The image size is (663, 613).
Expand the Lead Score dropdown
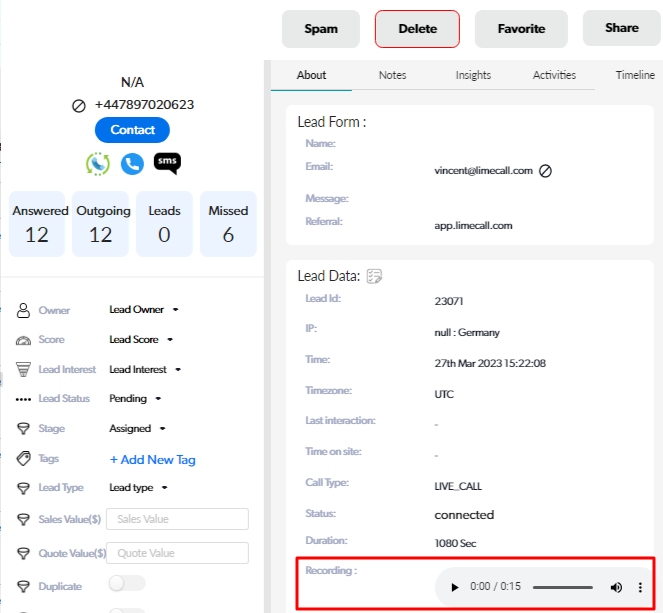coord(141,340)
